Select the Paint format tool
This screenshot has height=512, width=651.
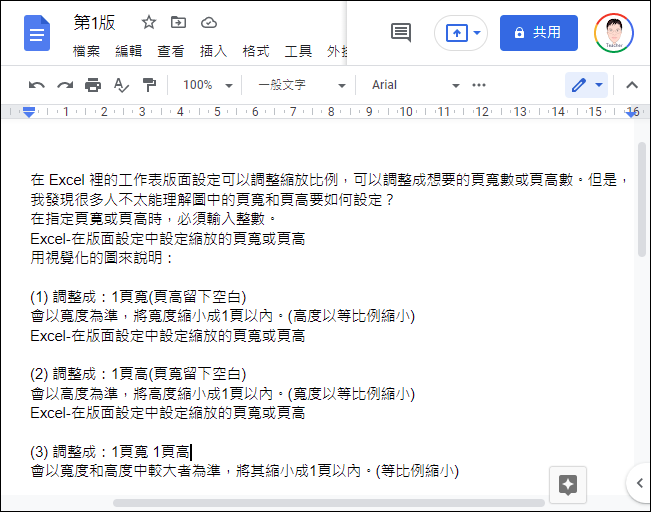point(149,85)
